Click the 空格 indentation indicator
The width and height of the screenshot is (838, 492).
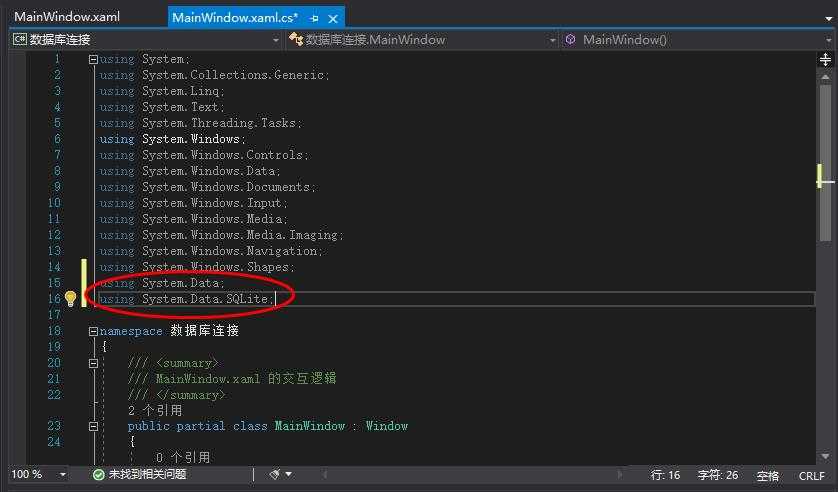767,475
